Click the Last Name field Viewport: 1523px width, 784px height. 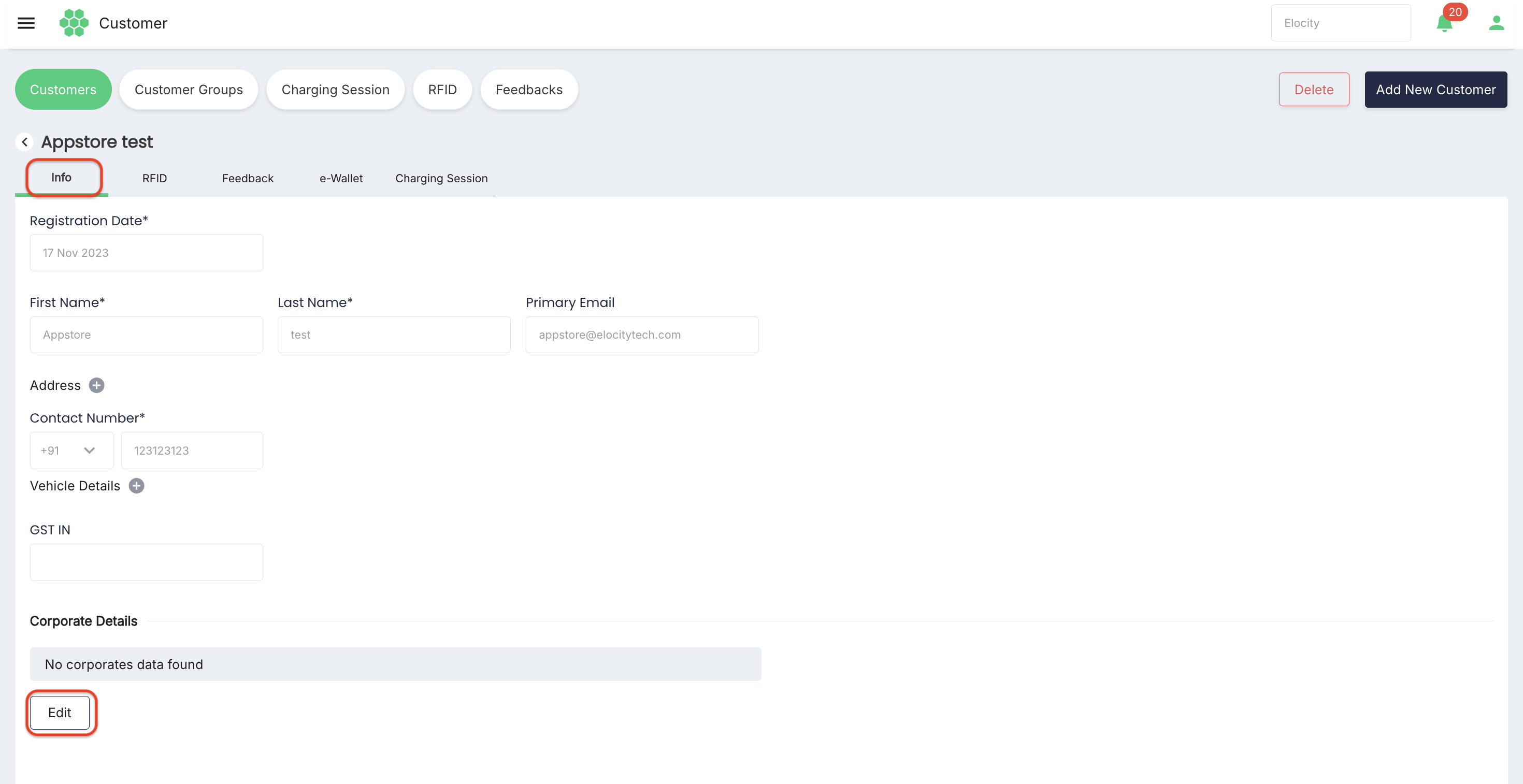[x=394, y=335]
